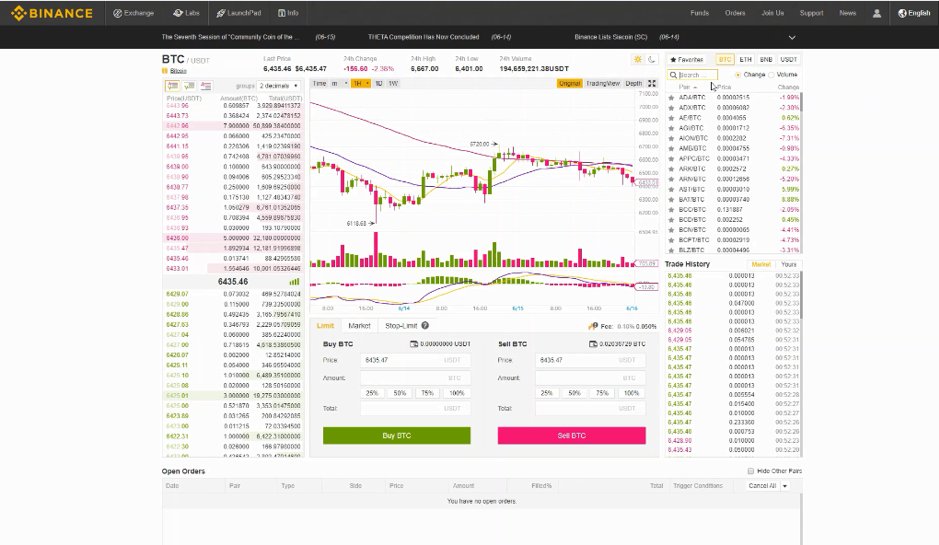Expand chart to fullscreen

tap(652, 83)
